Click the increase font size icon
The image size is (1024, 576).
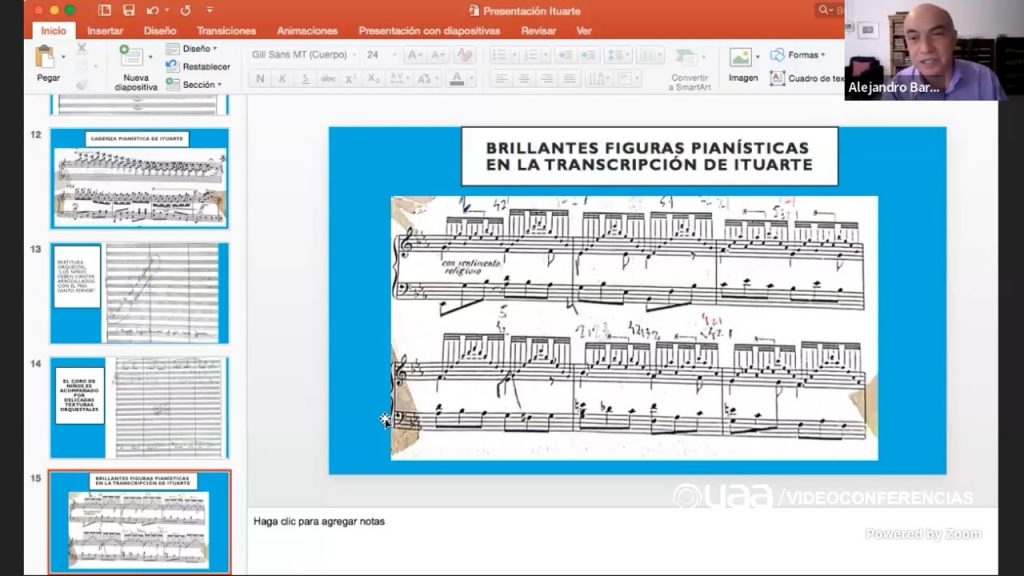pos(414,55)
